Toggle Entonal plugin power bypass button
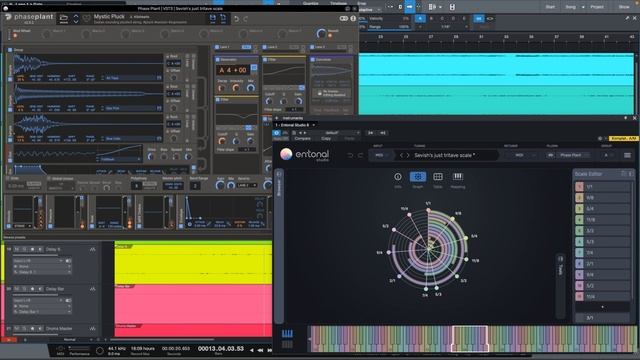The height and width of the screenshot is (360, 640). (x=276, y=133)
